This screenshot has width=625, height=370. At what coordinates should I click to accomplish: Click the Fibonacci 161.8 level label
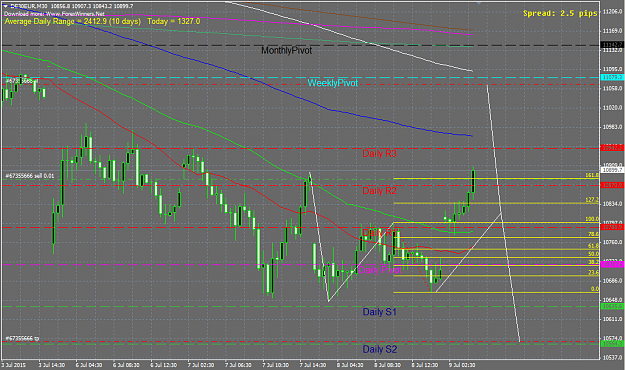[592, 175]
